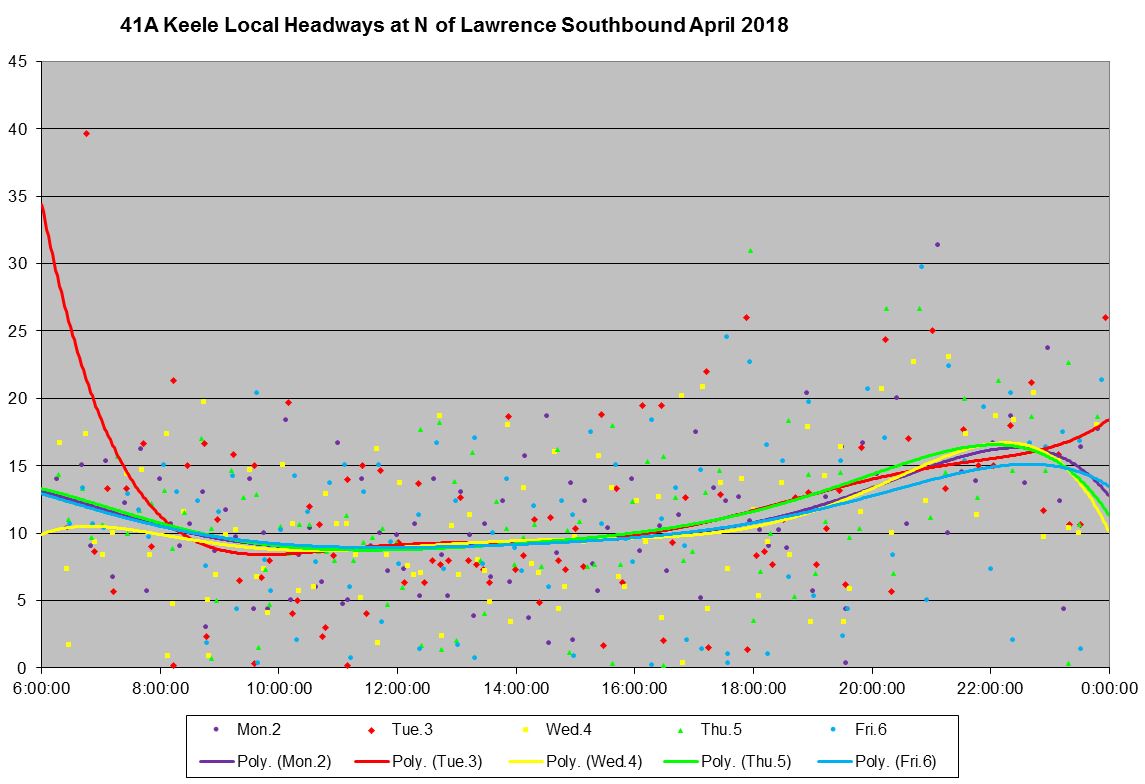Click the 12:00:00 x-axis label
This screenshot has width=1145, height=784.
[397, 688]
